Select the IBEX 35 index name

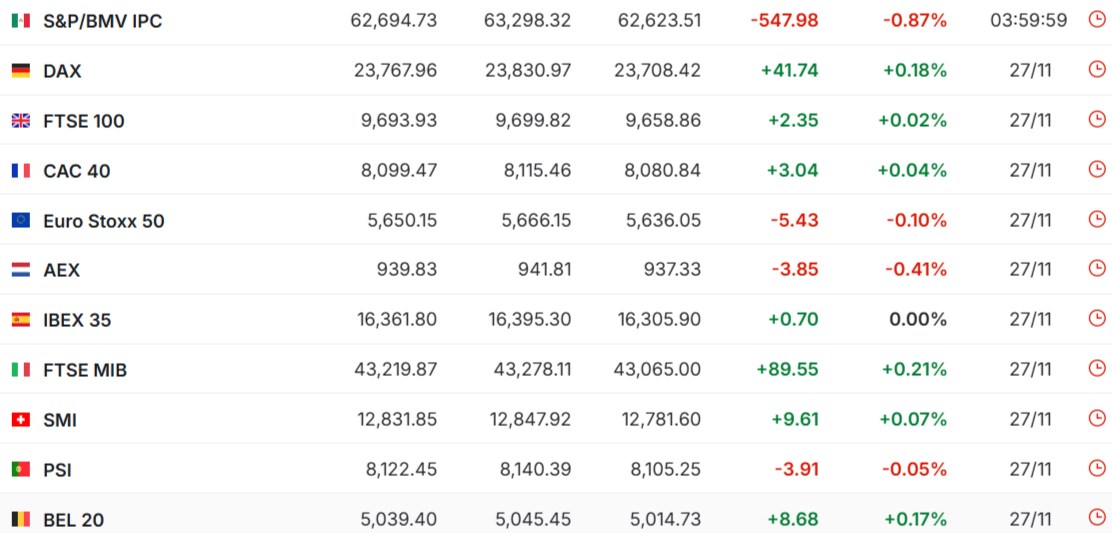tap(77, 320)
